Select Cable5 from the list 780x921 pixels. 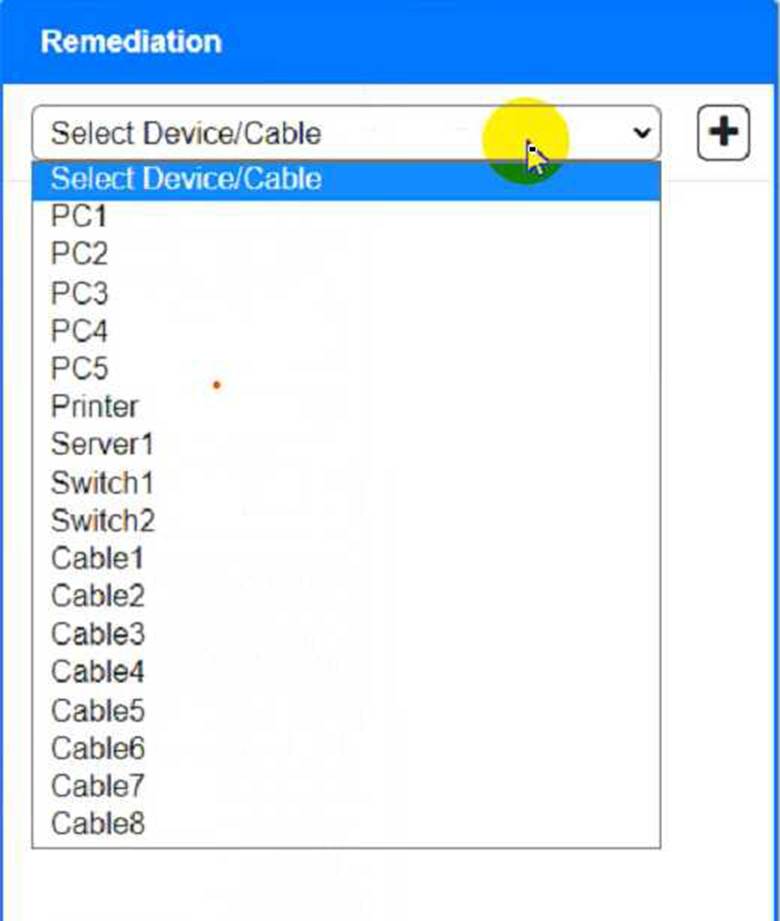(347, 711)
